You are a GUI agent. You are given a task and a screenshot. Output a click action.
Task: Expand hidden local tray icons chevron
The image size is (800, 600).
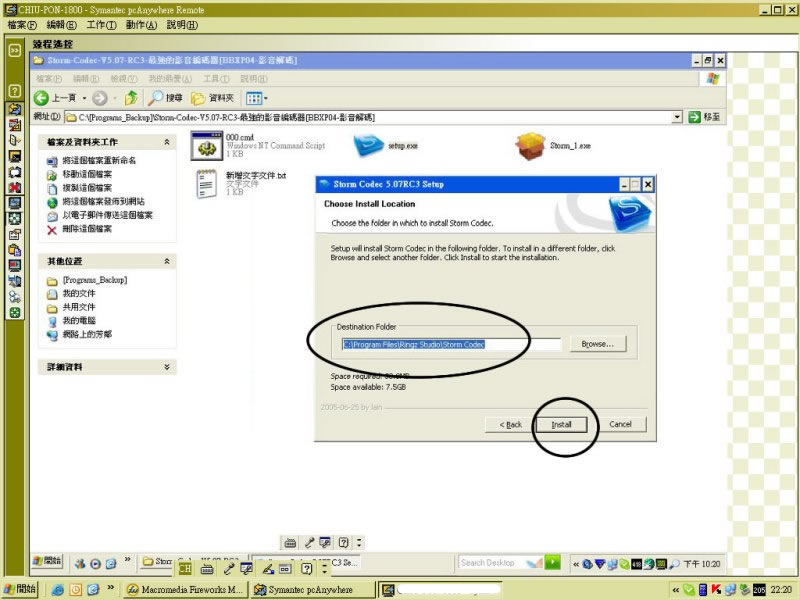click(x=676, y=590)
